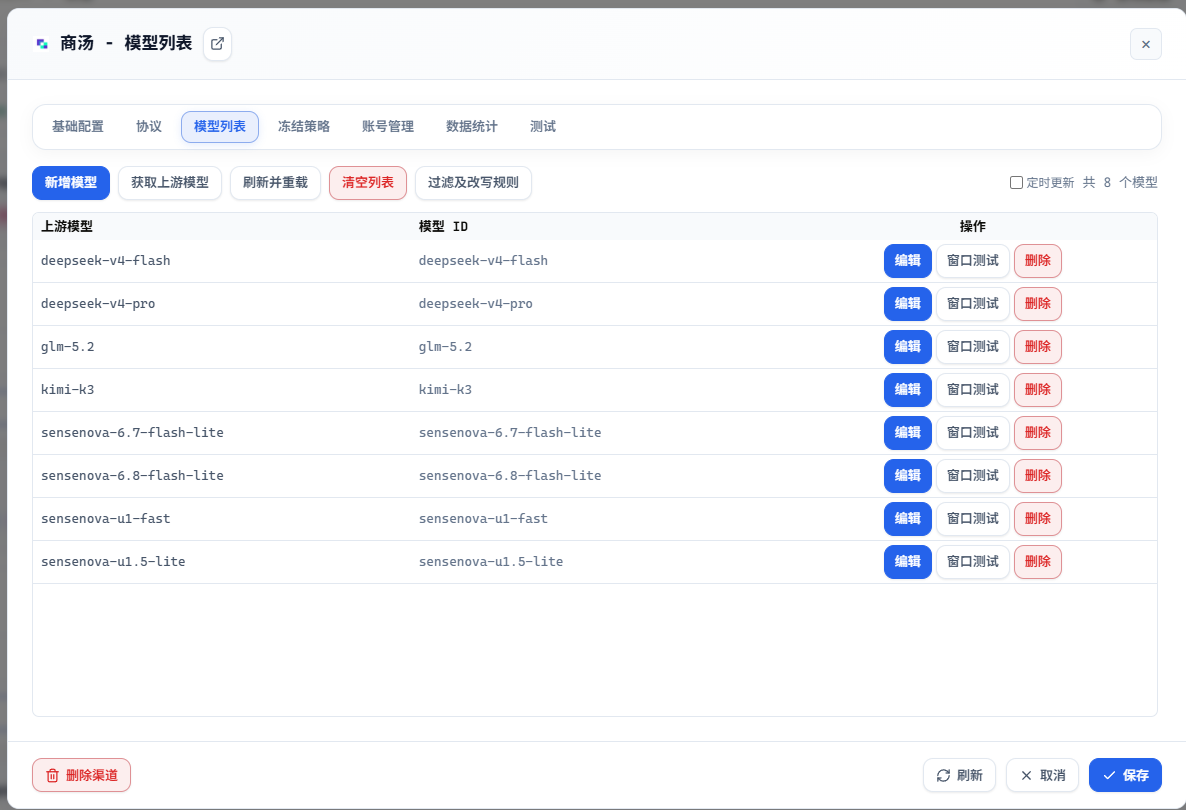This screenshot has height=810, width=1186.
Task: Edit the sensenova-u1.5-lite model
Action: tap(907, 563)
